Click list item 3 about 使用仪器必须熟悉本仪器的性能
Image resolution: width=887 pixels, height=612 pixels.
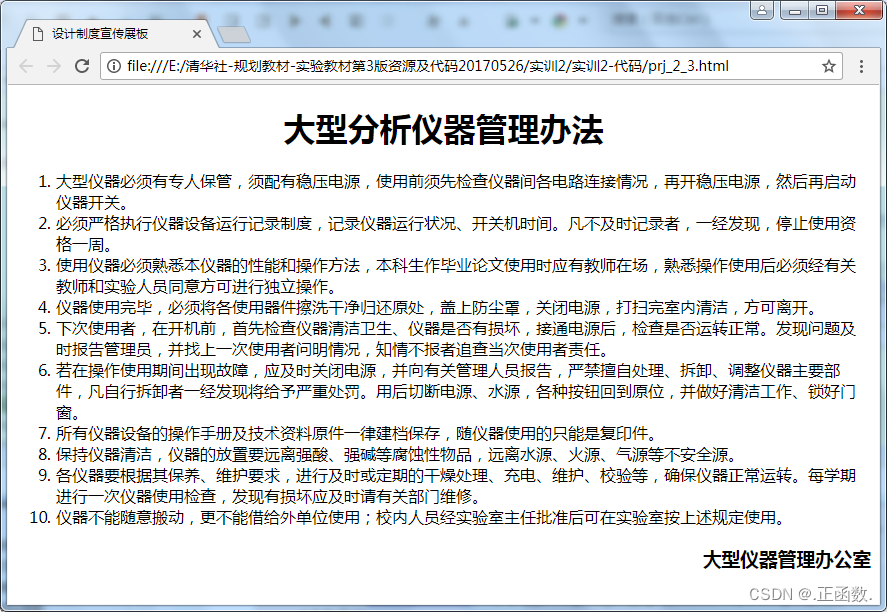(x=455, y=275)
